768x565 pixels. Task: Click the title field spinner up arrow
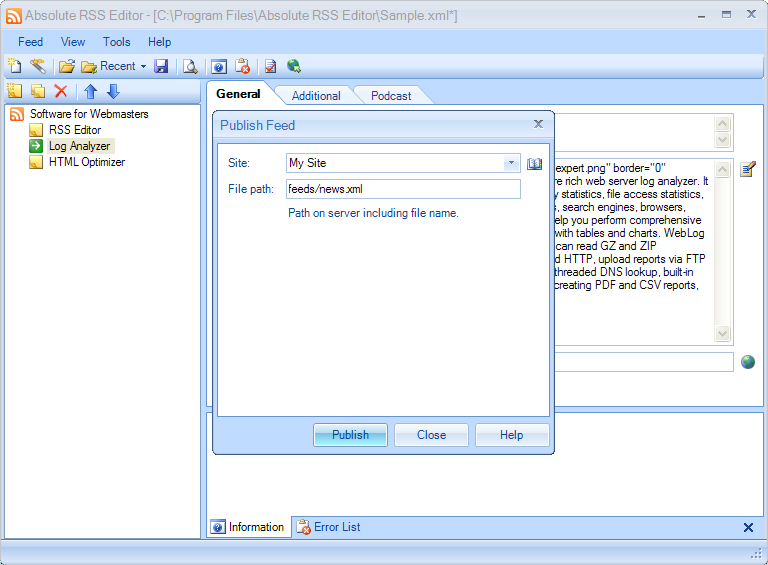point(722,124)
